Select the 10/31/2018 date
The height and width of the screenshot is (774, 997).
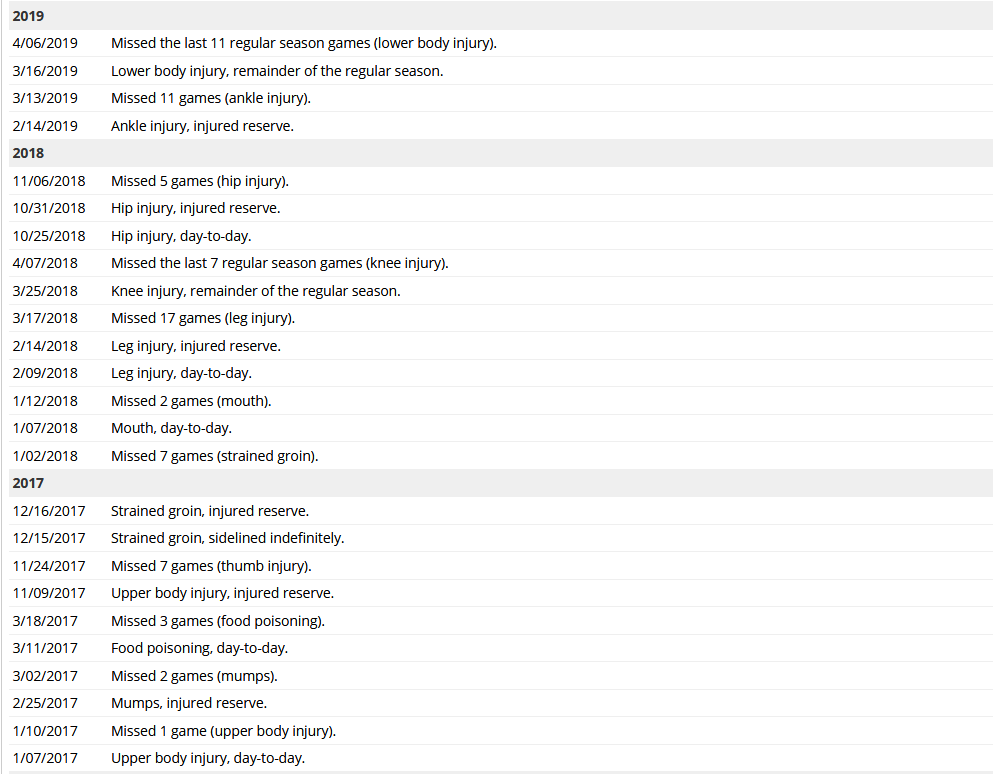[49, 209]
